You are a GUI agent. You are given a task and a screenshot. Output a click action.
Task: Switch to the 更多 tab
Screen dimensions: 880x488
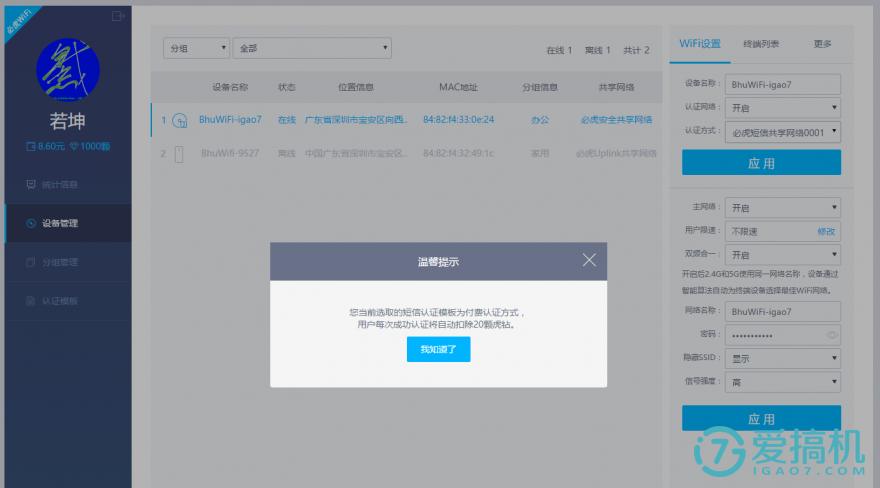(x=822, y=44)
